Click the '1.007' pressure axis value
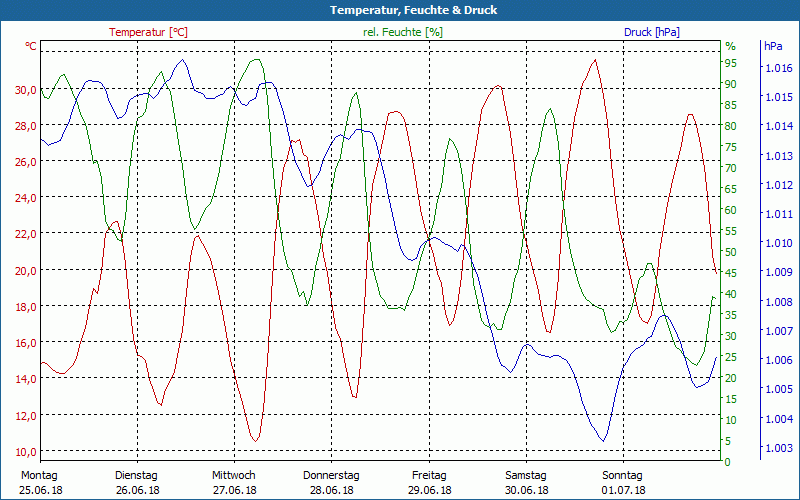The width and height of the screenshot is (800, 500). pyautogui.click(x=779, y=331)
